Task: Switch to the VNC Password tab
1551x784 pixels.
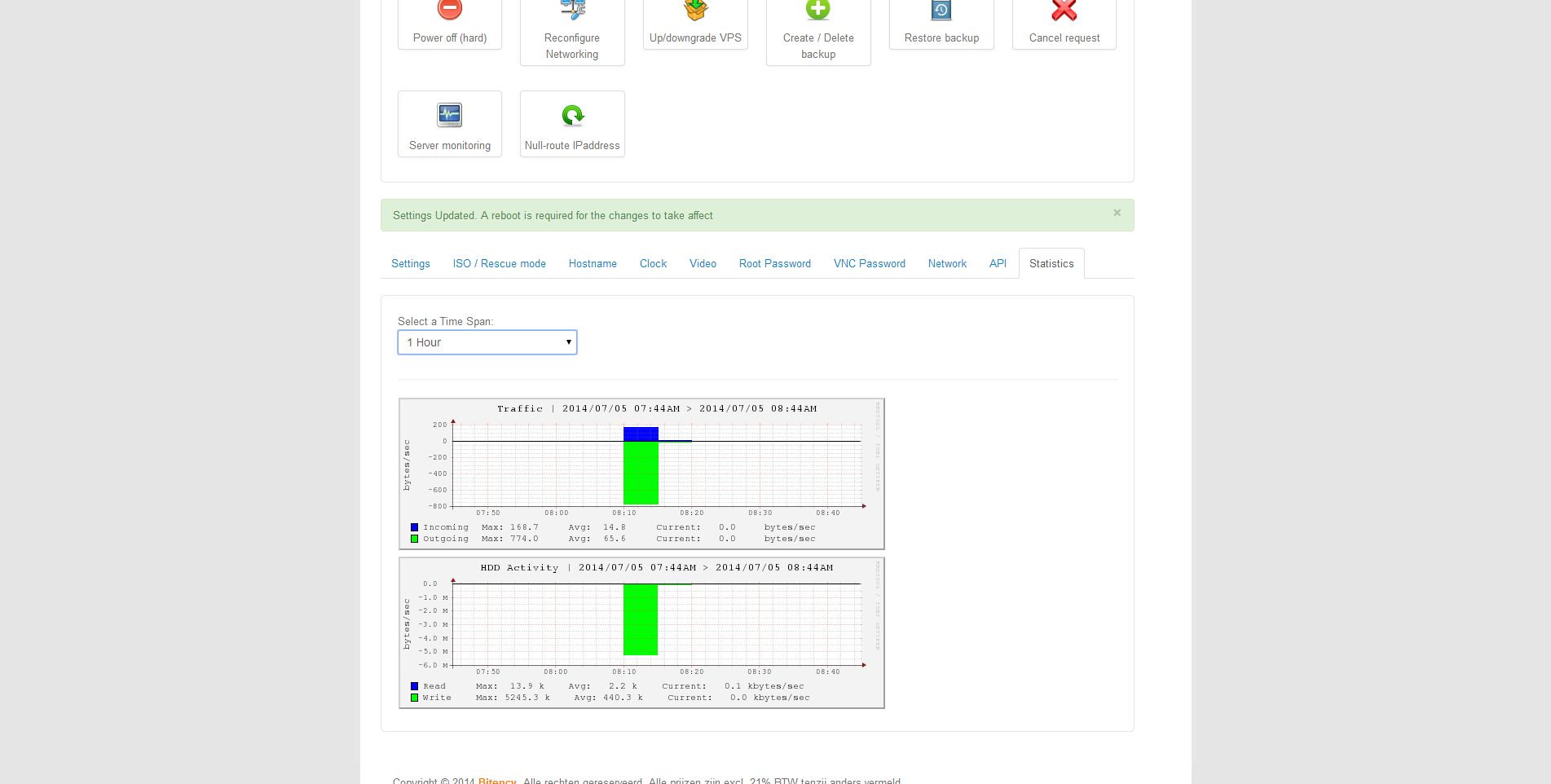Action: [x=870, y=264]
